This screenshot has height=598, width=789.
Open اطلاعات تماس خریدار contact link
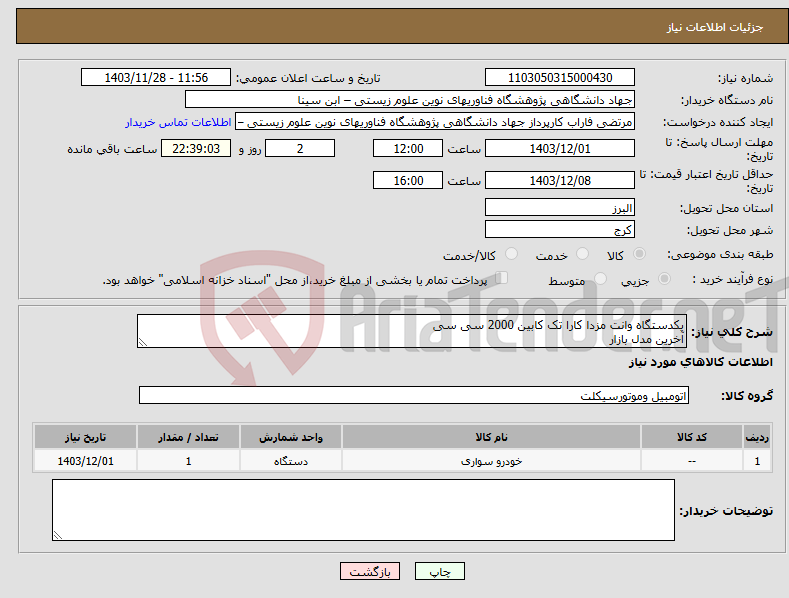[x=178, y=122]
